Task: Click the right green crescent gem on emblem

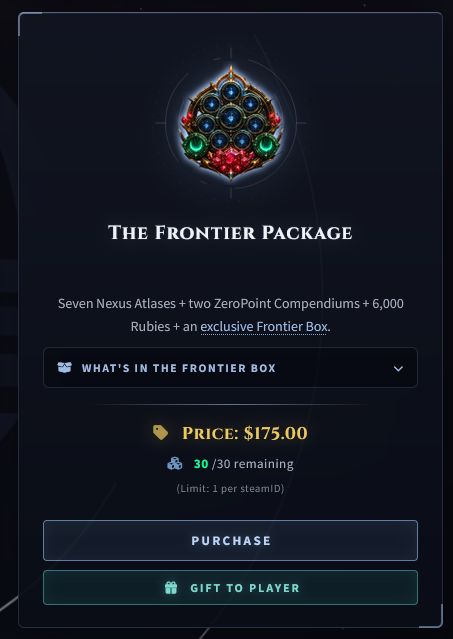Action: coord(266,146)
